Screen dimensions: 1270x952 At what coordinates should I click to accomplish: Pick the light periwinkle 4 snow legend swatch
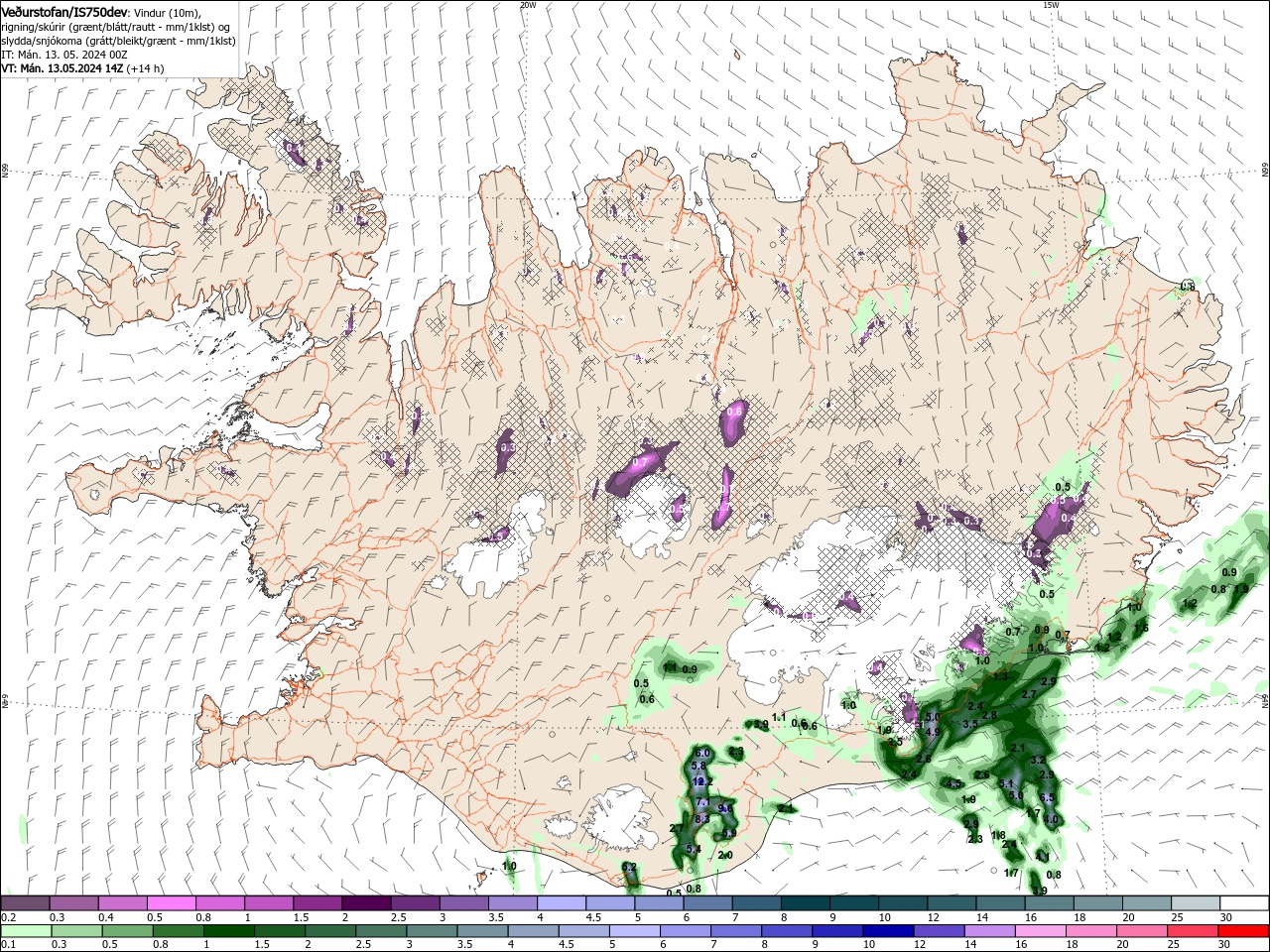pos(561,903)
